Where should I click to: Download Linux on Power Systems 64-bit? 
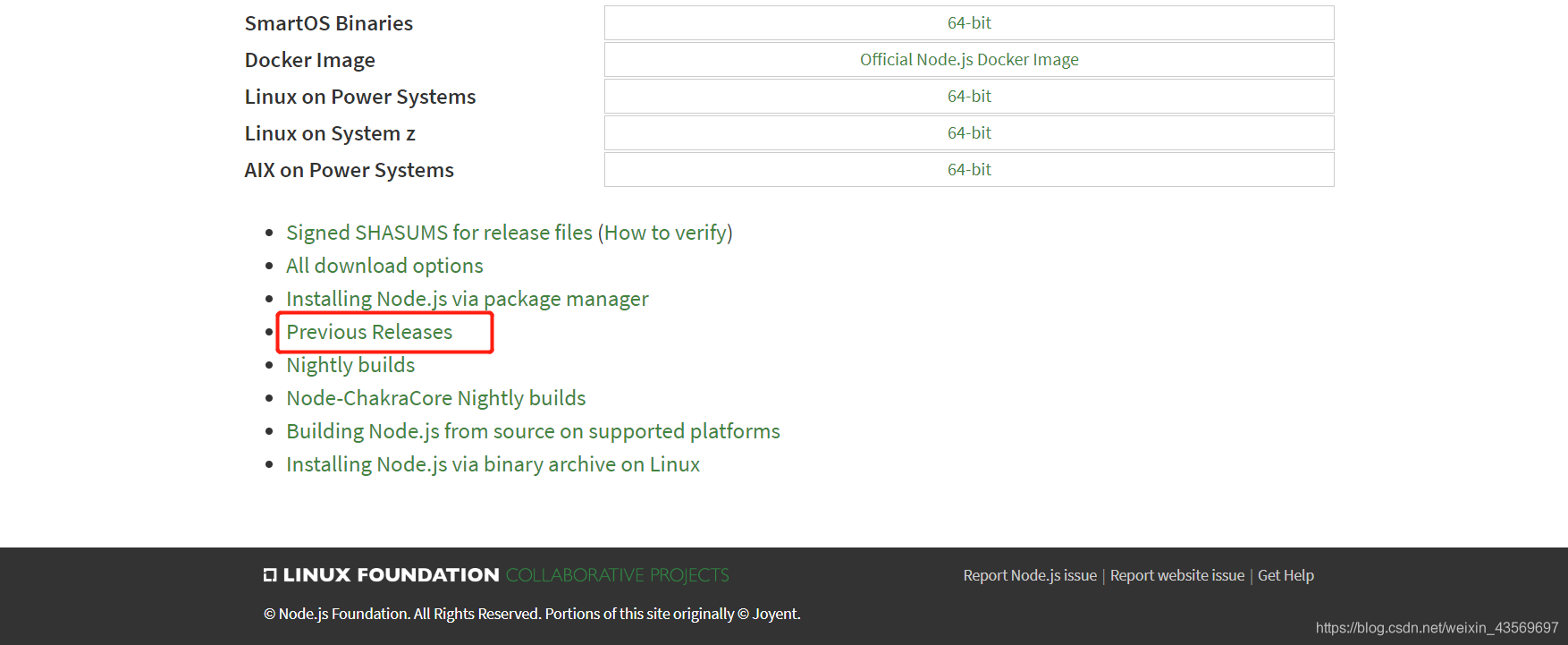click(x=969, y=97)
